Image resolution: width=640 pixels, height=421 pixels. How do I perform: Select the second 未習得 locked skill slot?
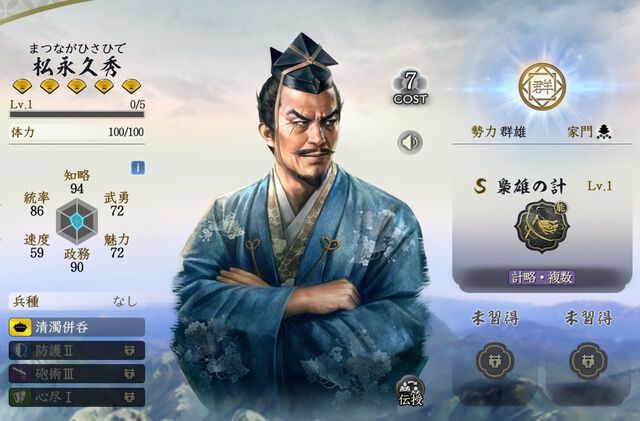point(588,361)
